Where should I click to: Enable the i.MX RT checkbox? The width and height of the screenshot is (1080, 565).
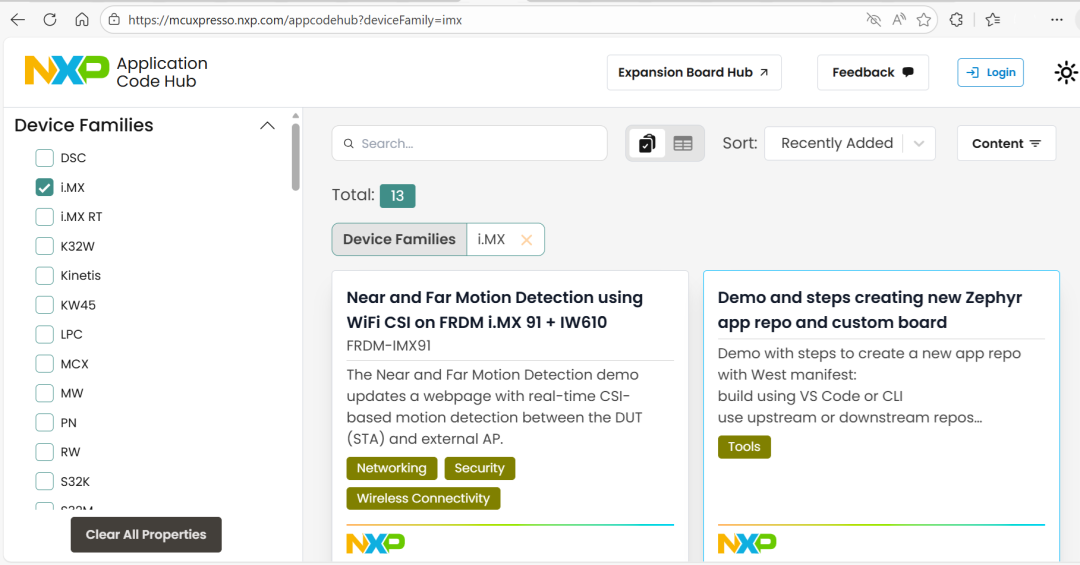[x=44, y=217]
